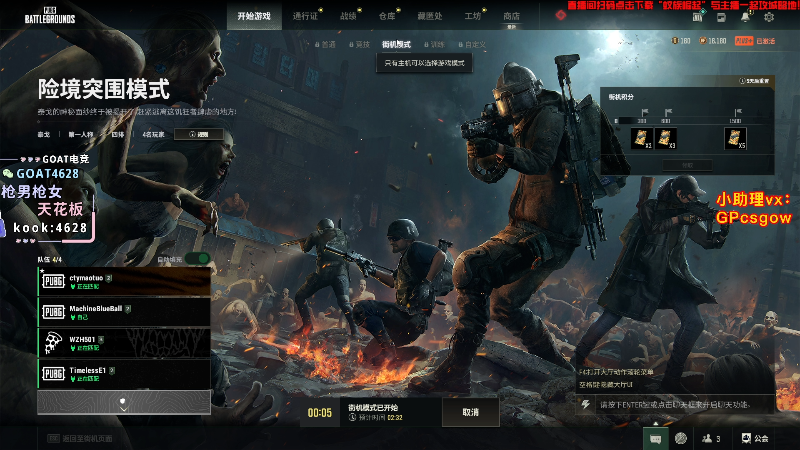
Task: Open the friends list showing 3
Action: coord(711,438)
